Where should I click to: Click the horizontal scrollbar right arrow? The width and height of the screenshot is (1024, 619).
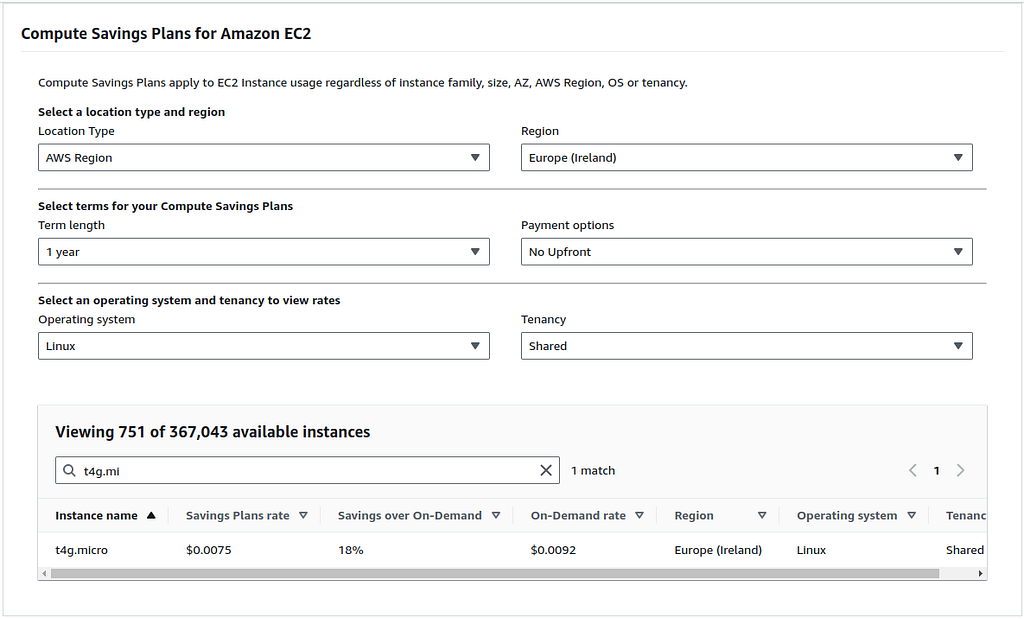[980, 573]
